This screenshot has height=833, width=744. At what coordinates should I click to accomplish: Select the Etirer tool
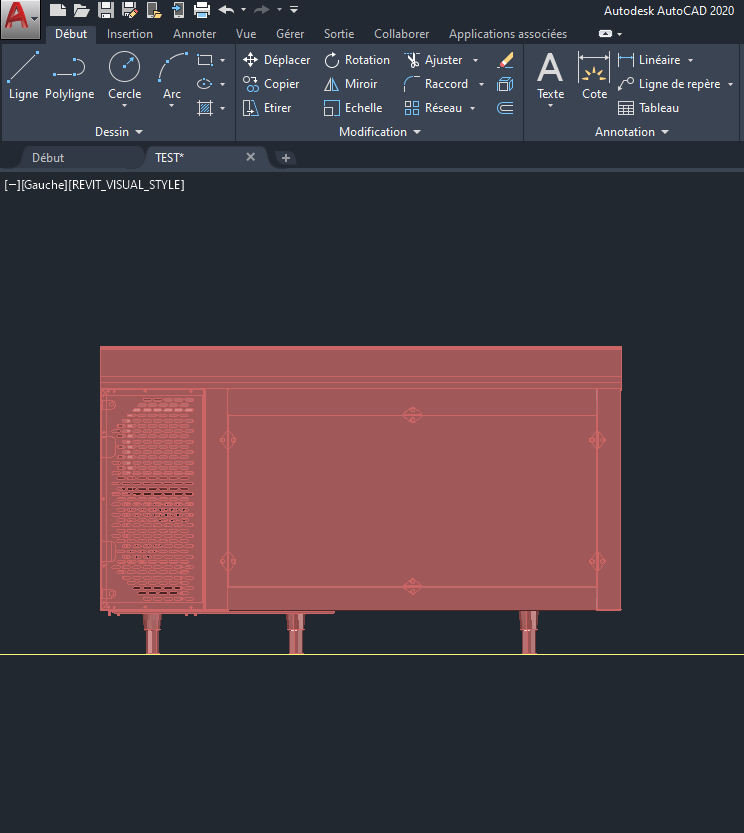267,108
